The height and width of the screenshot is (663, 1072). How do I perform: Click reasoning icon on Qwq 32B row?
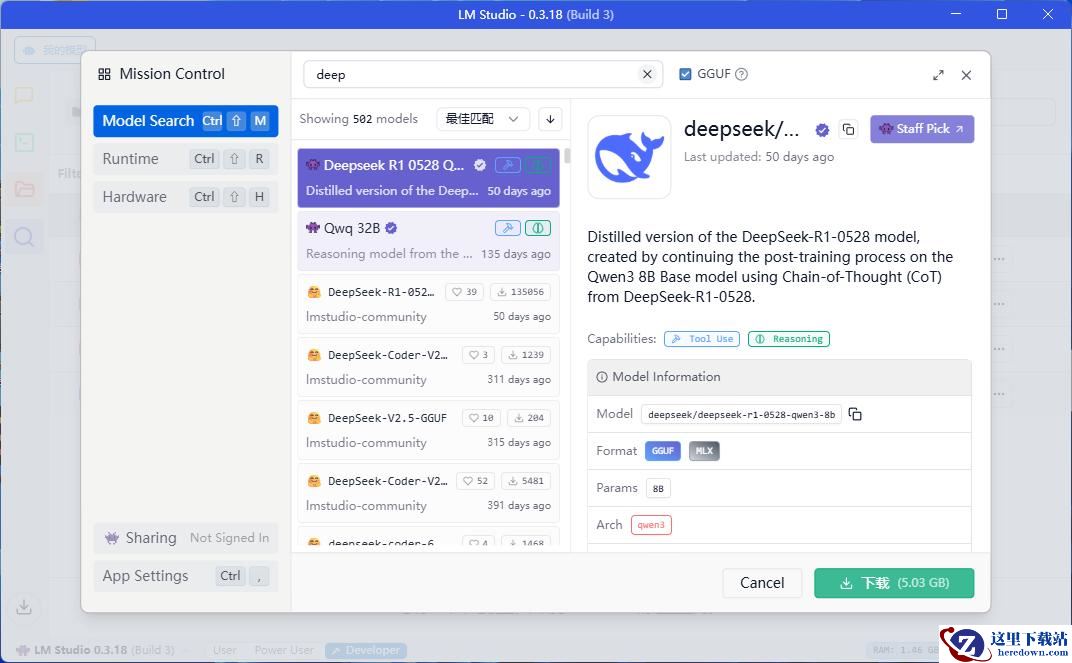point(537,228)
